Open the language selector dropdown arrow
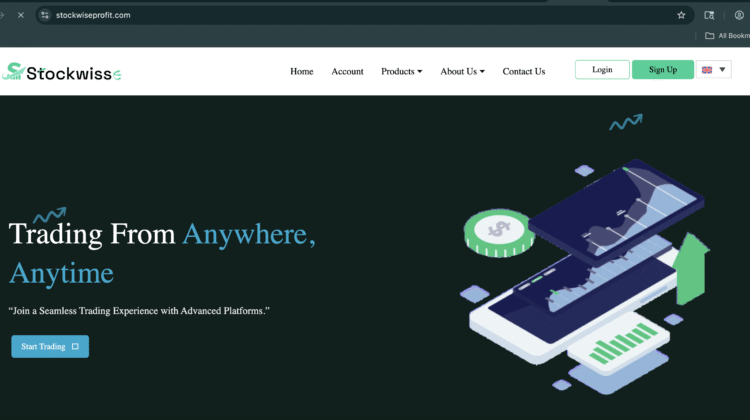The width and height of the screenshot is (750, 420). pyautogui.click(x=722, y=70)
